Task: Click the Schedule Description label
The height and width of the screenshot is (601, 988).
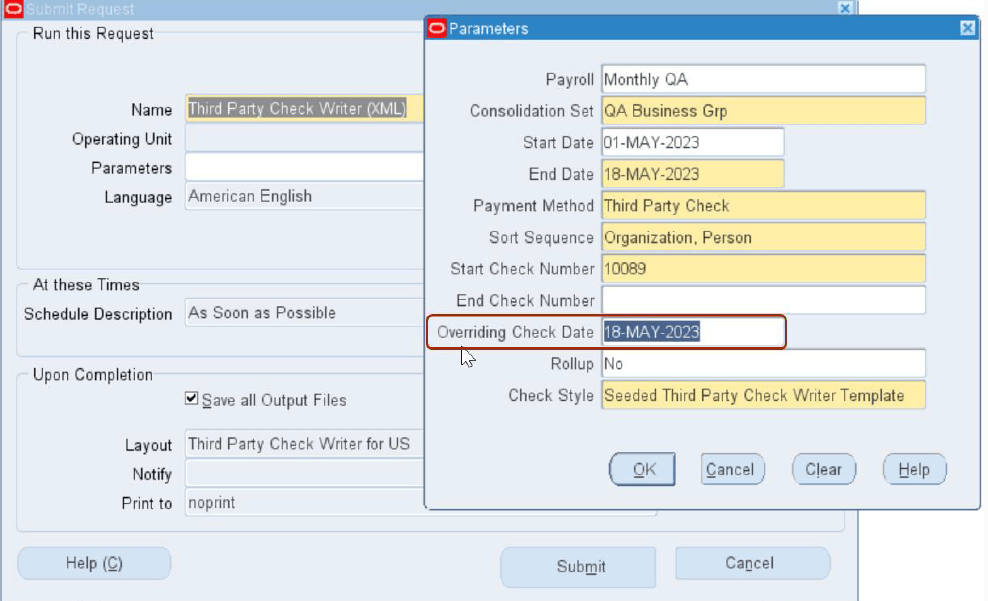Action: [x=98, y=314]
